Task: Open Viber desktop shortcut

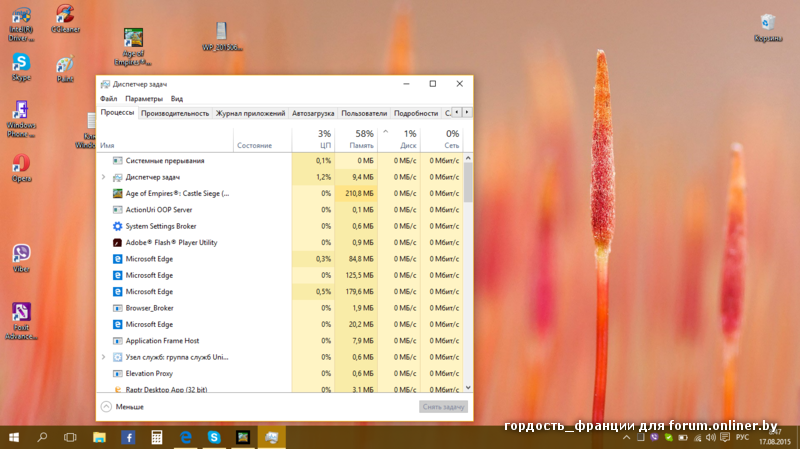Action: (x=20, y=254)
